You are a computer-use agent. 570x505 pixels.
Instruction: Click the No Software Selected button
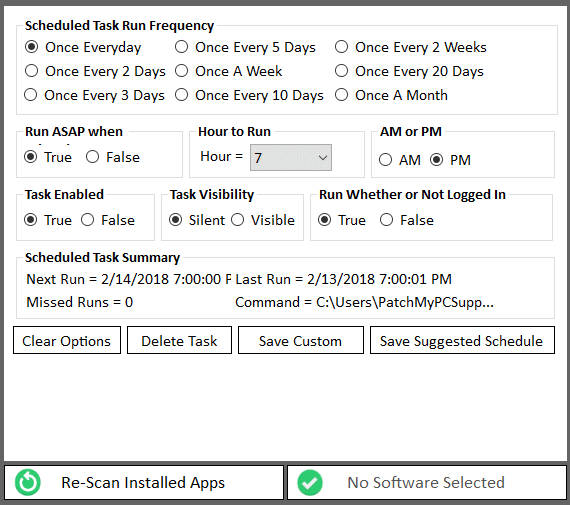tap(427, 482)
